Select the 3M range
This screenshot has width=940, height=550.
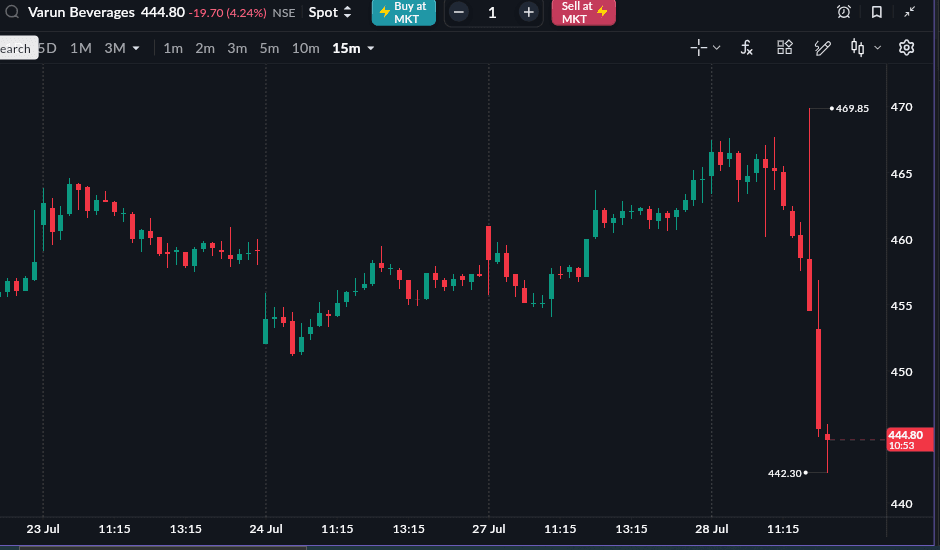click(x=115, y=48)
